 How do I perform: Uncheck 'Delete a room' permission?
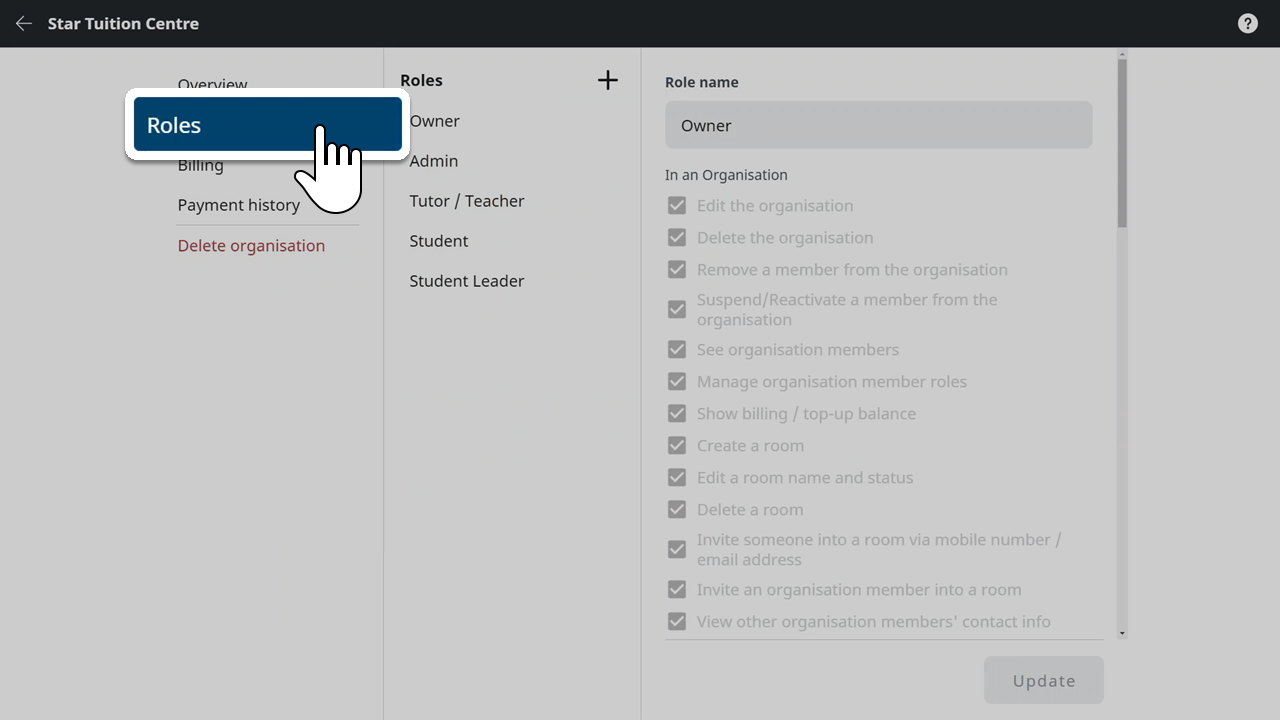(677, 510)
